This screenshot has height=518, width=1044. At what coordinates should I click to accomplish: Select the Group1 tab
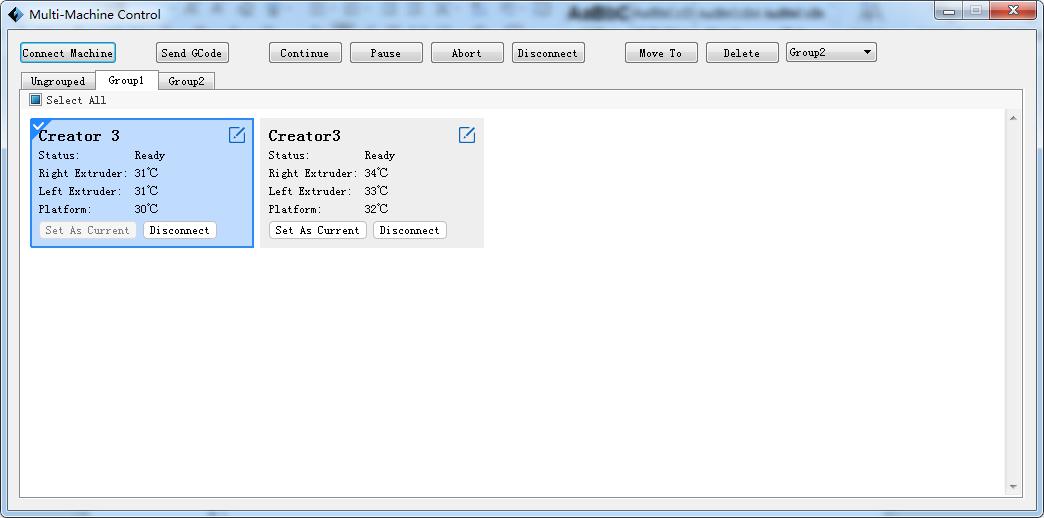[127, 81]
